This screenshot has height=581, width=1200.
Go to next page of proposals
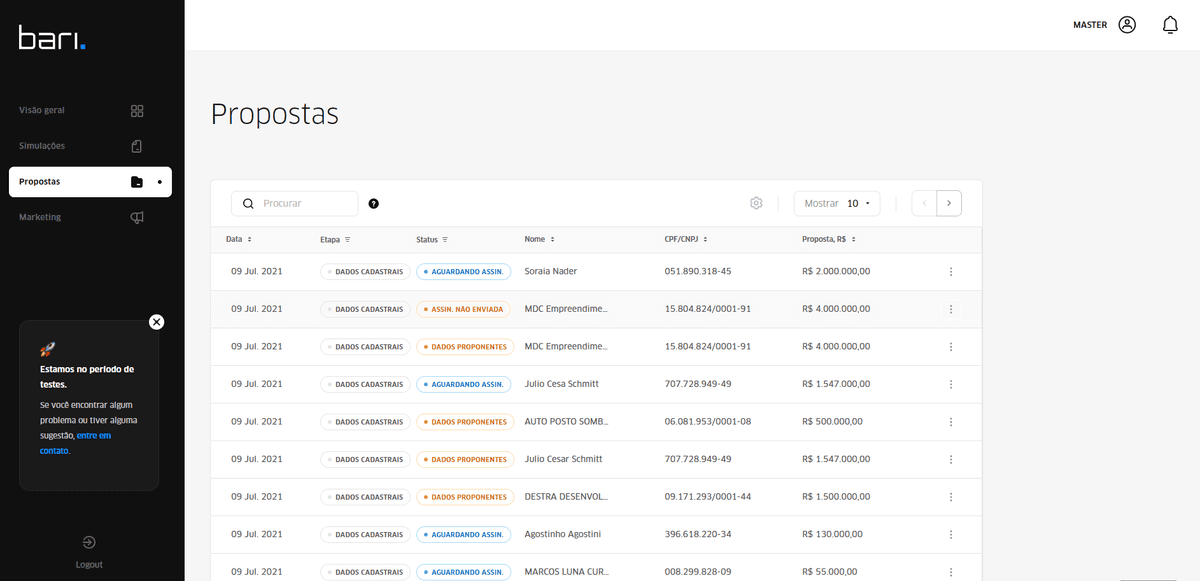tap(949, 203)
